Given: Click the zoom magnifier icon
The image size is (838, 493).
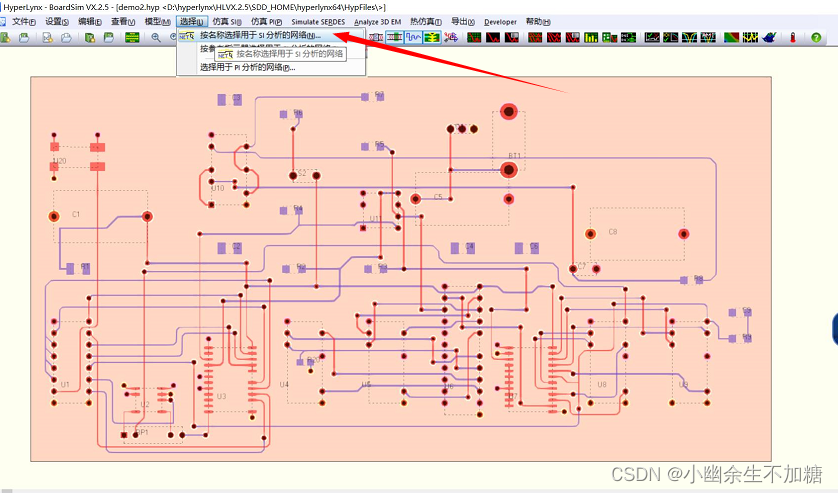Looking at the screenshot, I should pos(156,37).
